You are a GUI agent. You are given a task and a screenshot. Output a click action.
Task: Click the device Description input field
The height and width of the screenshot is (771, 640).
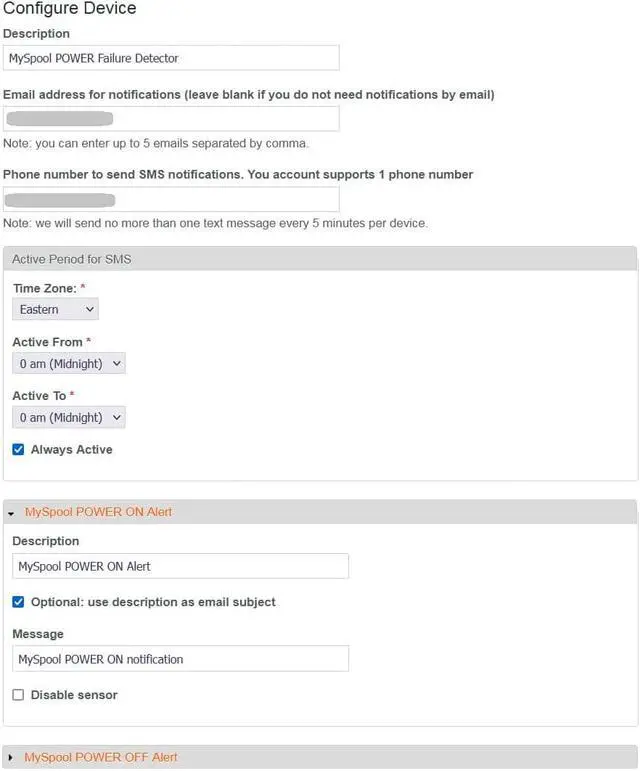tap(171, 58)
